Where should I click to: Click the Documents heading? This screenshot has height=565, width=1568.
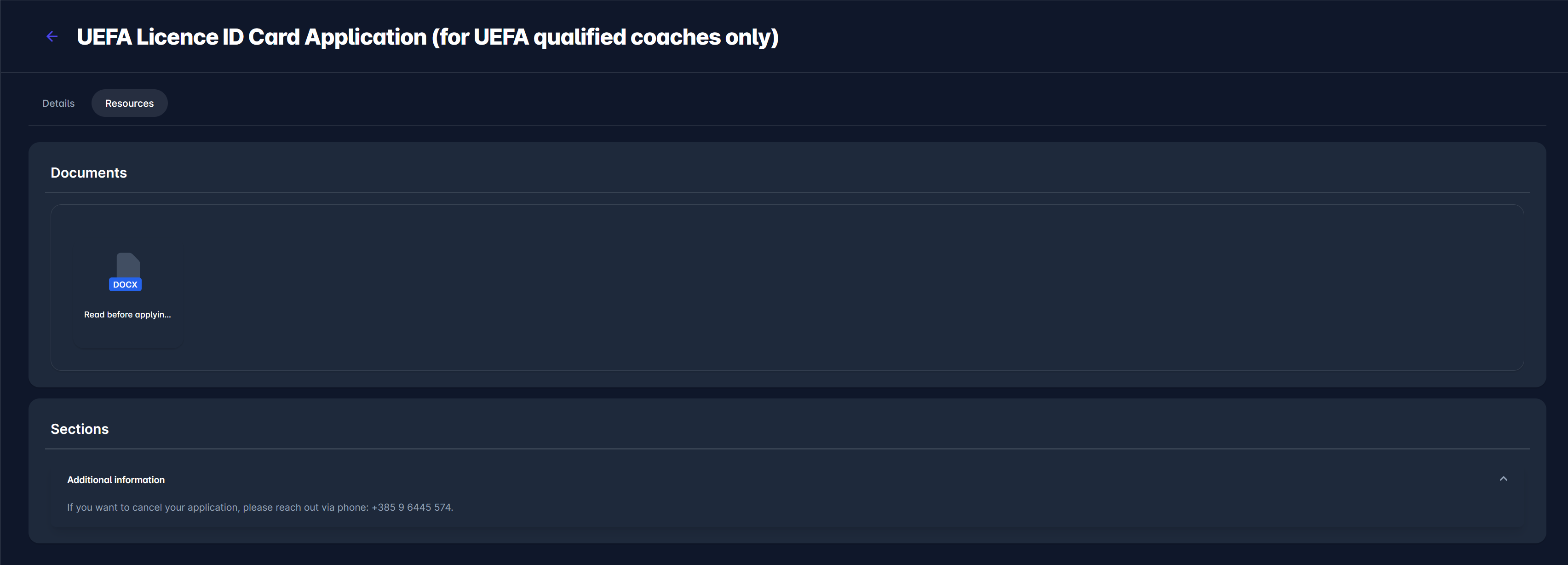pyautogui.click(x=89, y=173)
